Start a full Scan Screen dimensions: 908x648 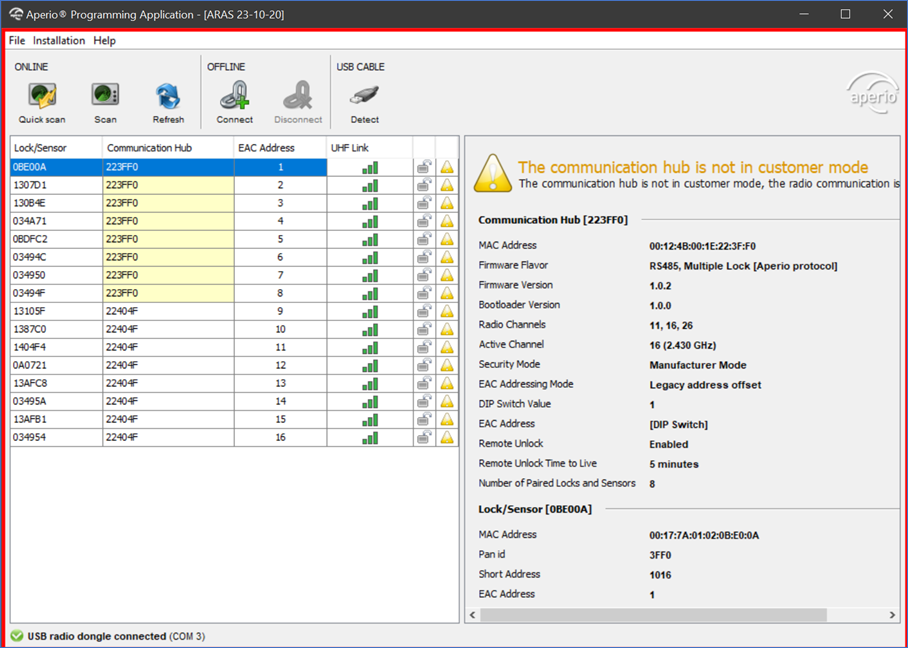[x=105, y=102]
